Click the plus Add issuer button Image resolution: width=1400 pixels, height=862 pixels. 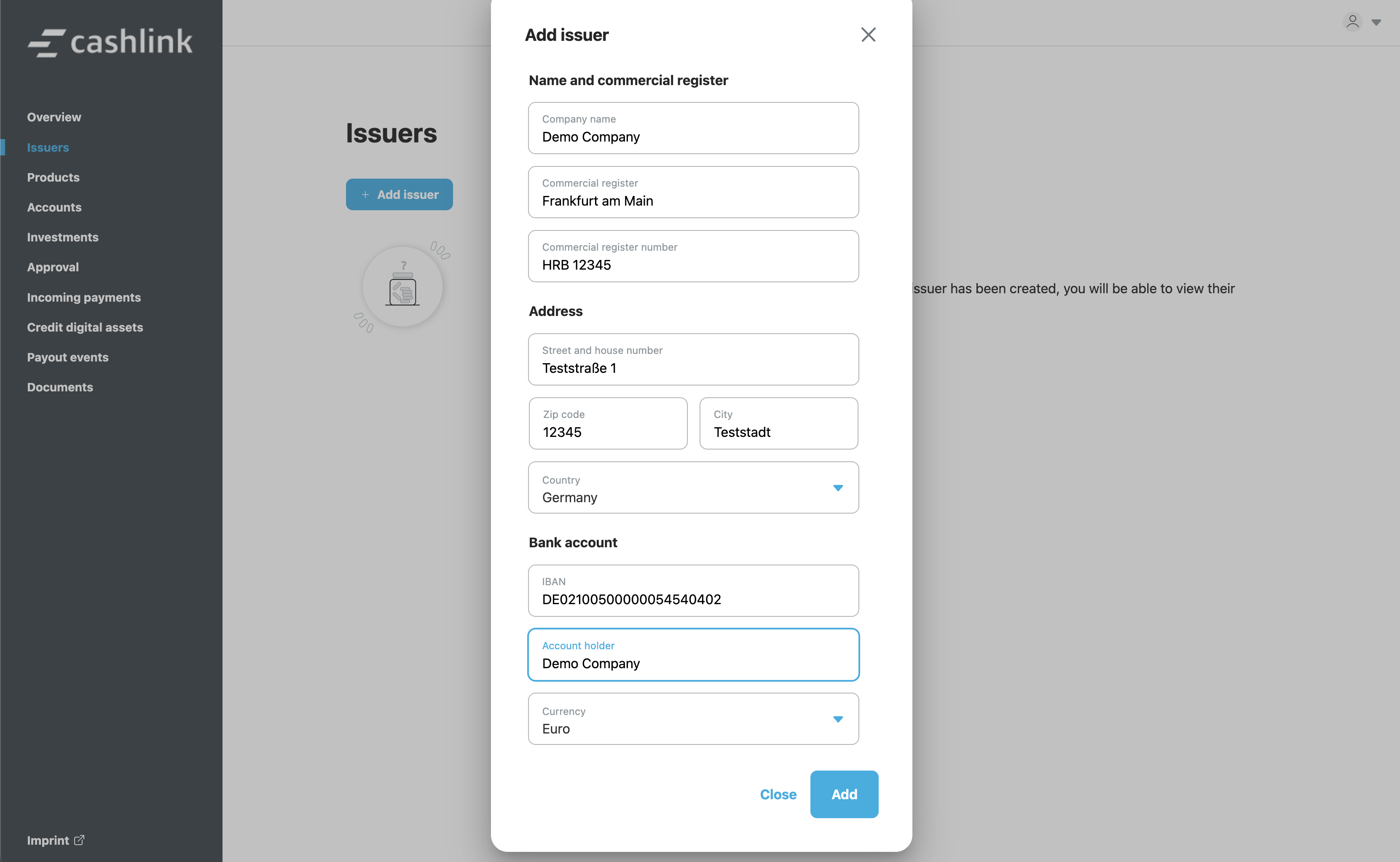[399, 194]
